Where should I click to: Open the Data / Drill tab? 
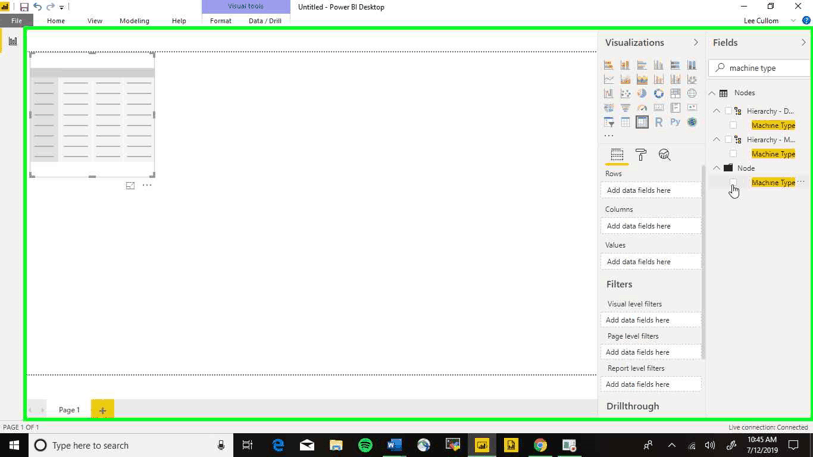pyautogui.click(x=265, y=21)
